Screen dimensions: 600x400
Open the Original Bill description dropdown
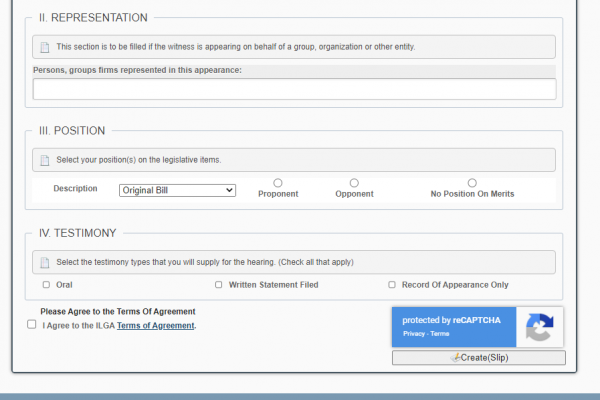[x=177, y=190]
